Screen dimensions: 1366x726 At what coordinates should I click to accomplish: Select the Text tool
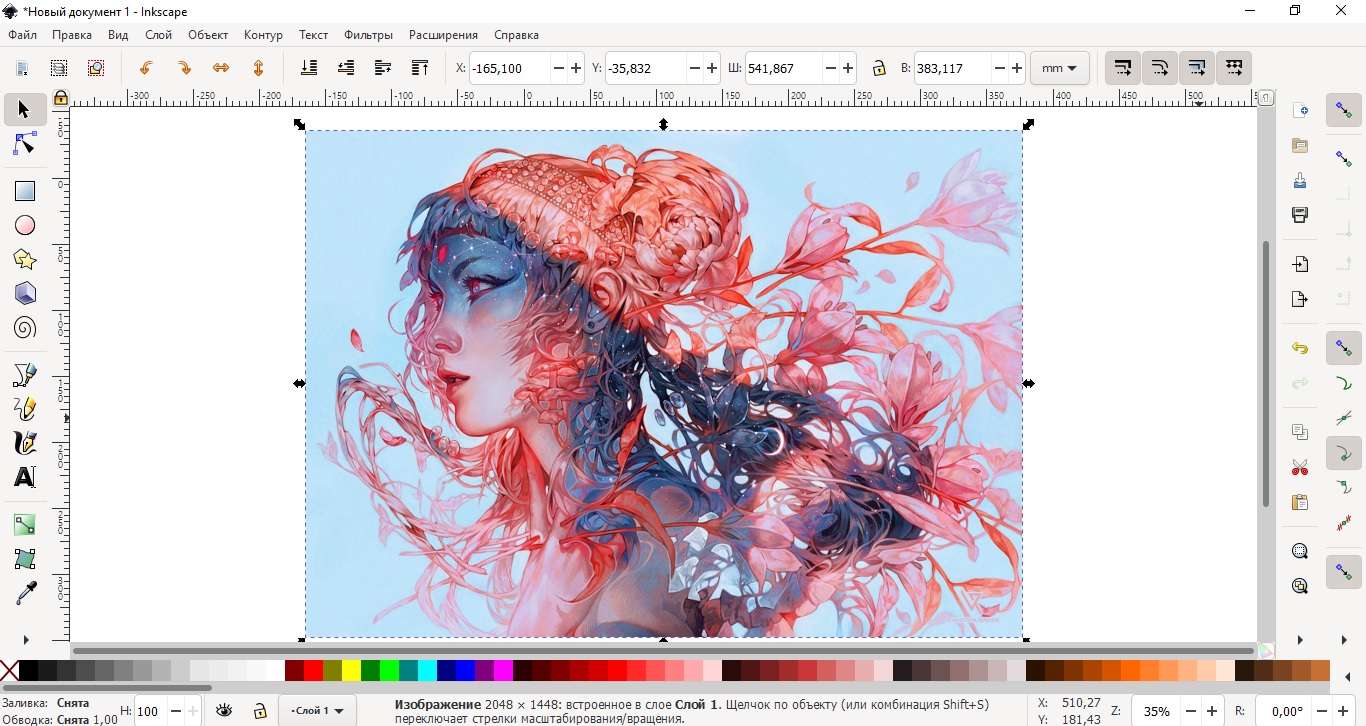click(x=24, y=477)
